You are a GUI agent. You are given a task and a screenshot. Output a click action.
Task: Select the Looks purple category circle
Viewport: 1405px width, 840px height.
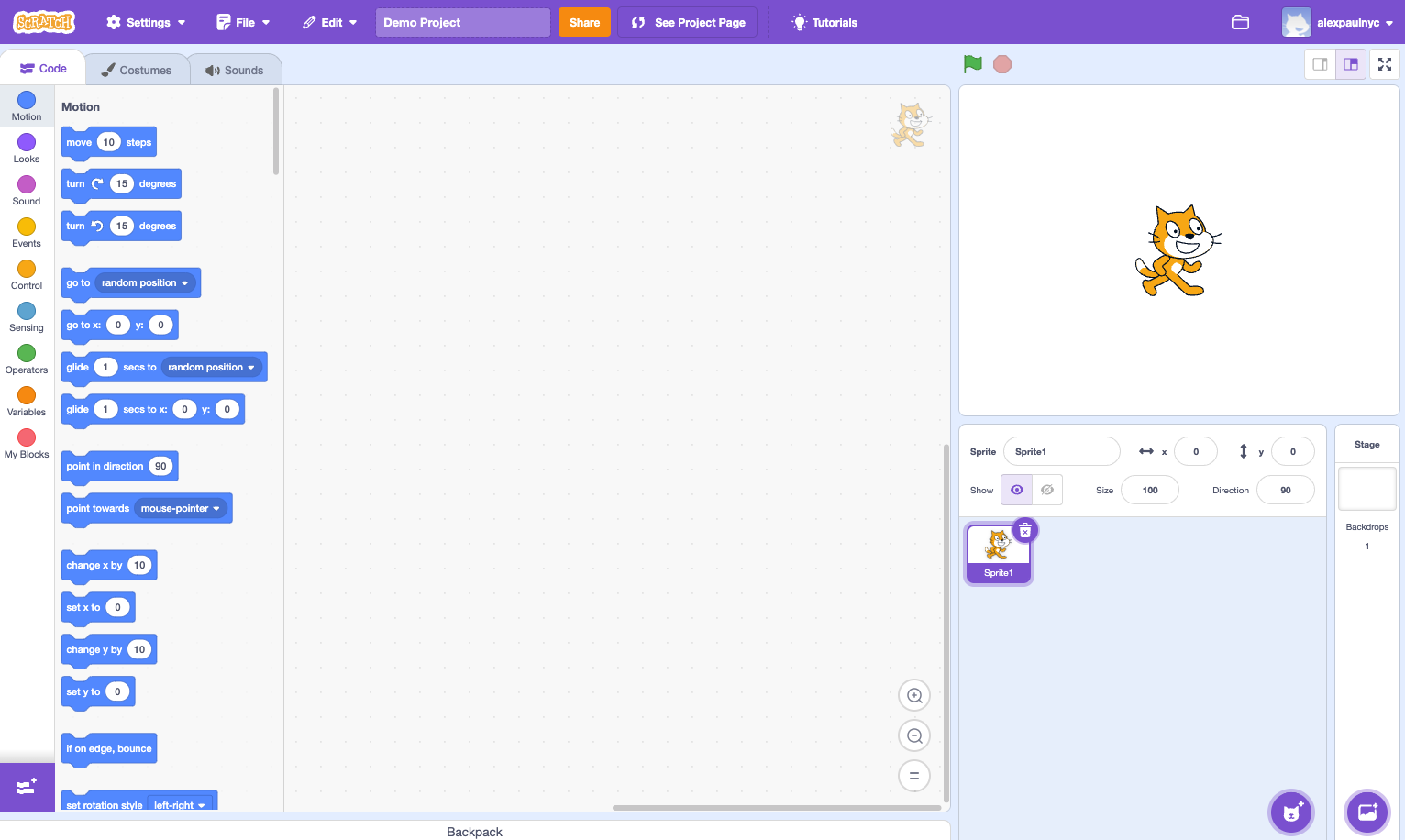(x=27, y=142)
